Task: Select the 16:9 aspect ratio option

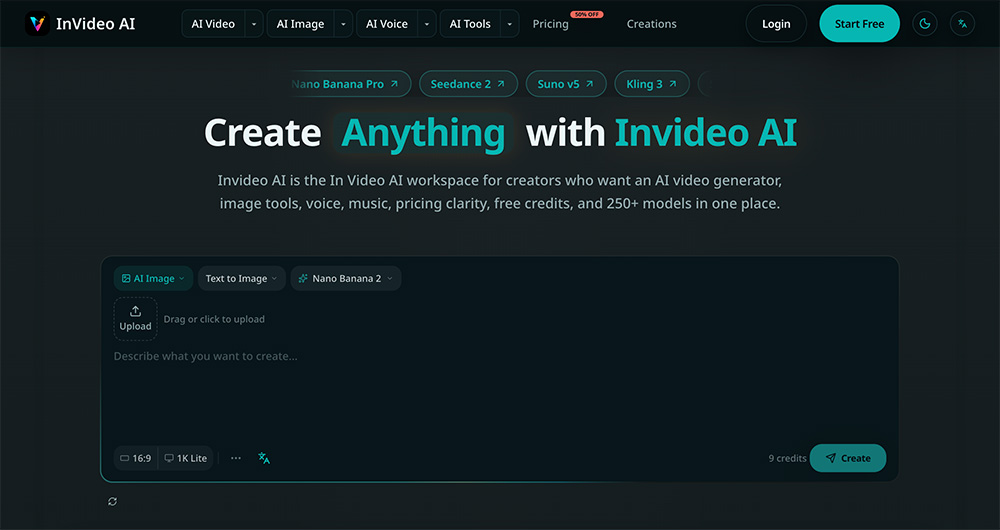Action: point(136,458)
